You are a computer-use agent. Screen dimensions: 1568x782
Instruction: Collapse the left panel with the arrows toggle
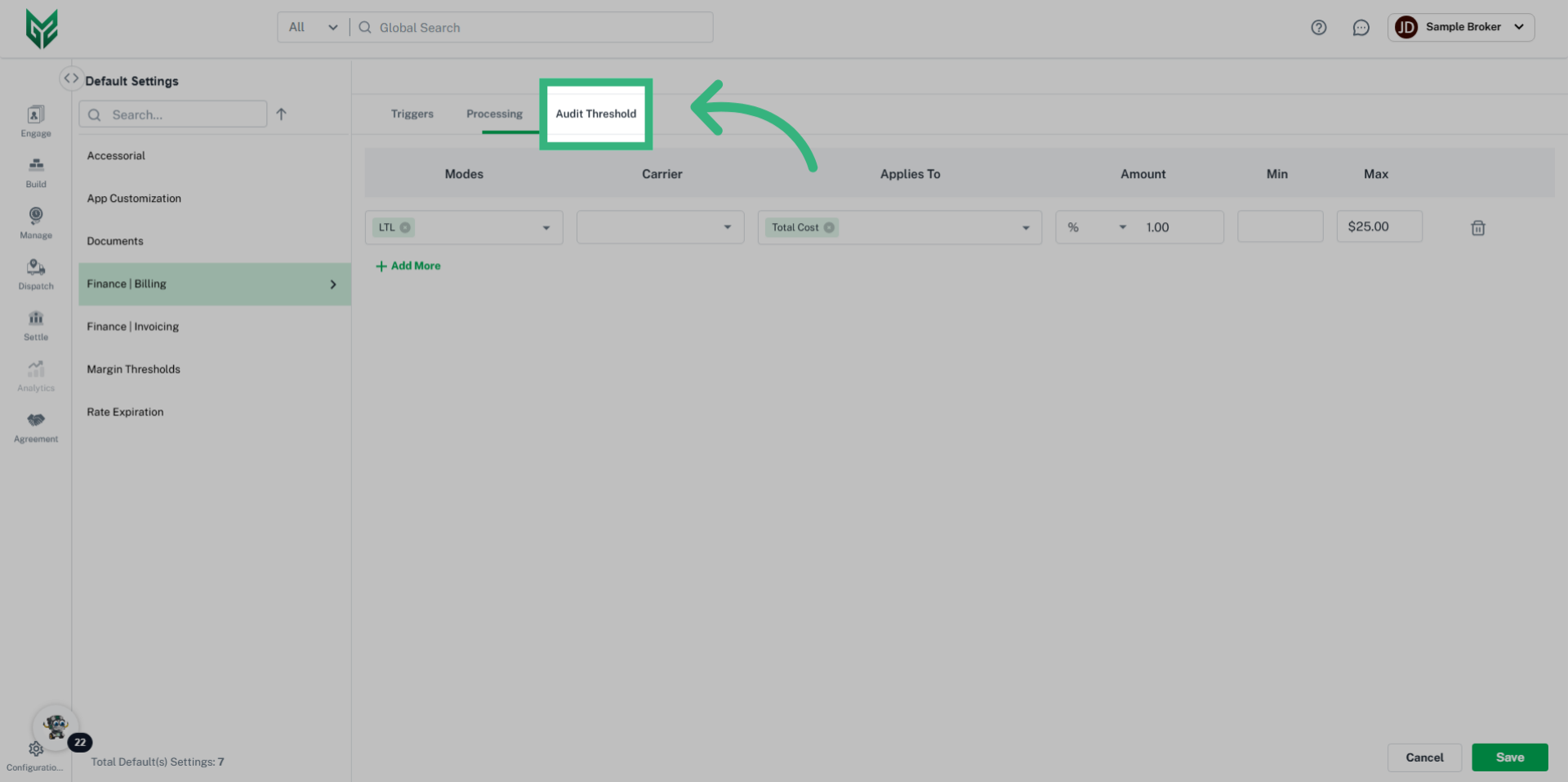[x=71, y=77]
